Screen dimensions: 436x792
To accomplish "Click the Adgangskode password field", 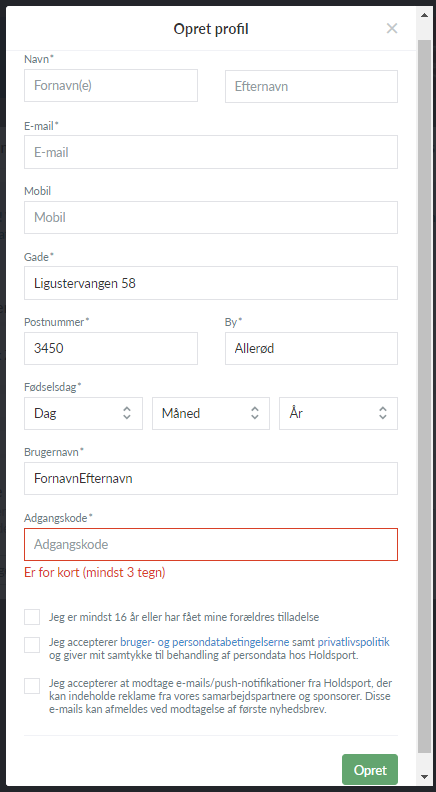I will [211, 544].
